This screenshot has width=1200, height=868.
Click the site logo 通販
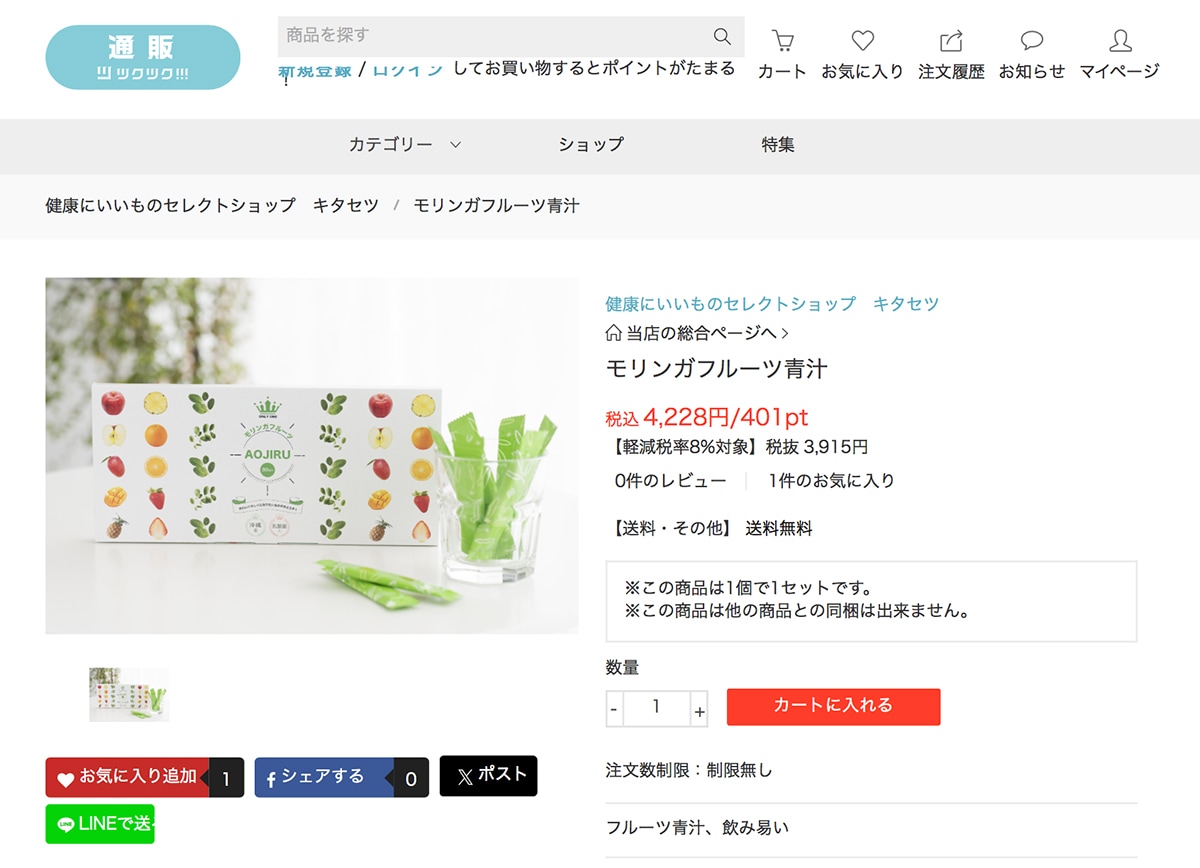point(143,57)
